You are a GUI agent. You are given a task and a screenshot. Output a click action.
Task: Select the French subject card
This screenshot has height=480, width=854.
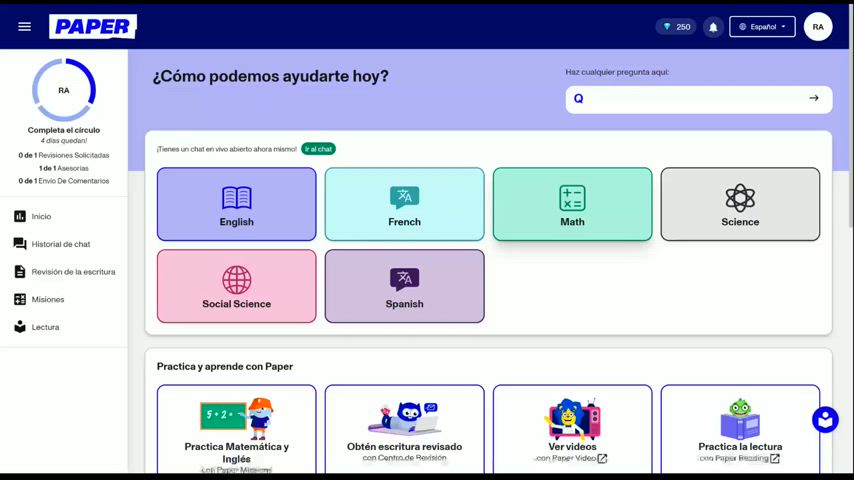point(404,204)
